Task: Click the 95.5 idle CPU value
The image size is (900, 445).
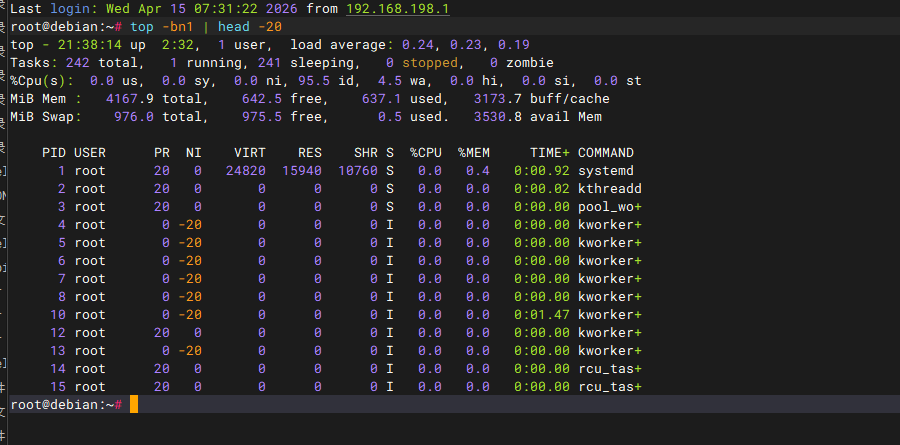Action: [313, 81]
